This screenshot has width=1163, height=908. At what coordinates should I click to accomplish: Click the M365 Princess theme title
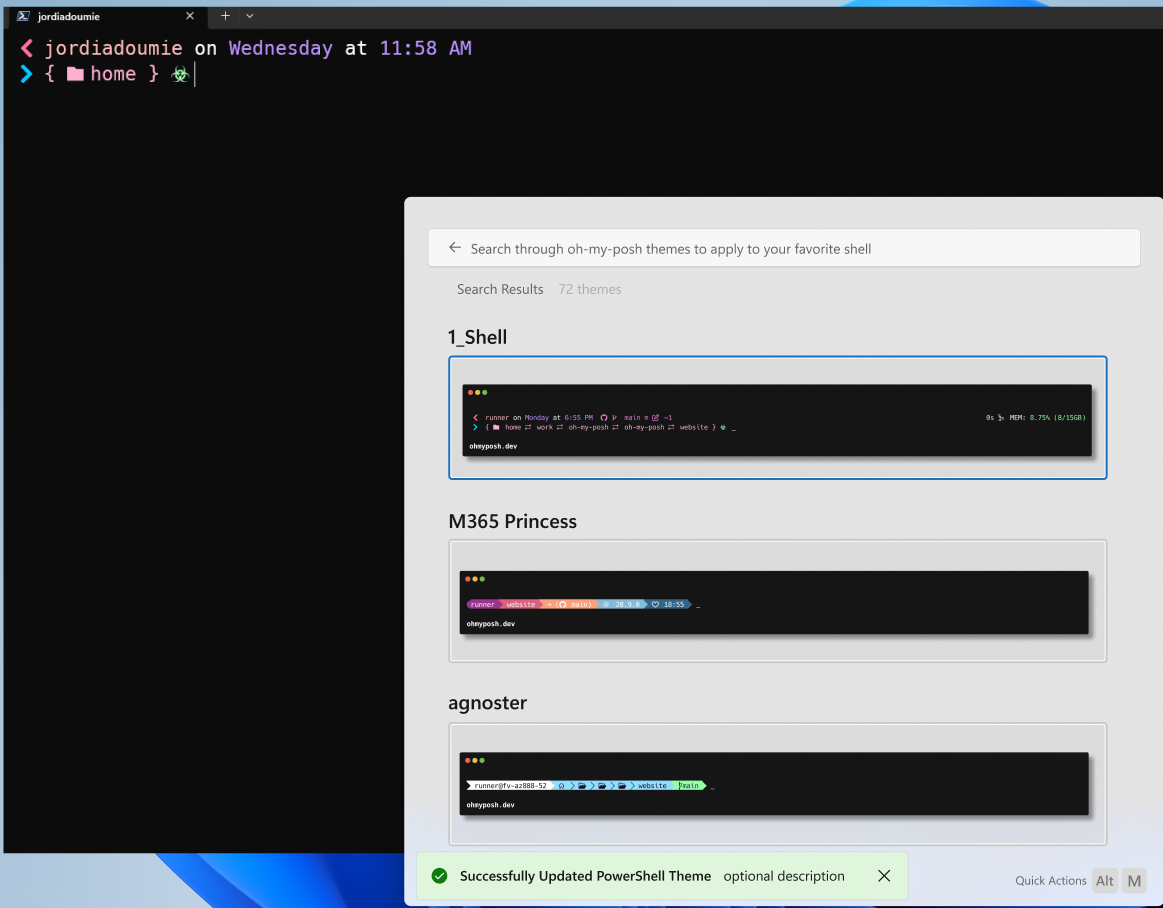tap(512, 521)
